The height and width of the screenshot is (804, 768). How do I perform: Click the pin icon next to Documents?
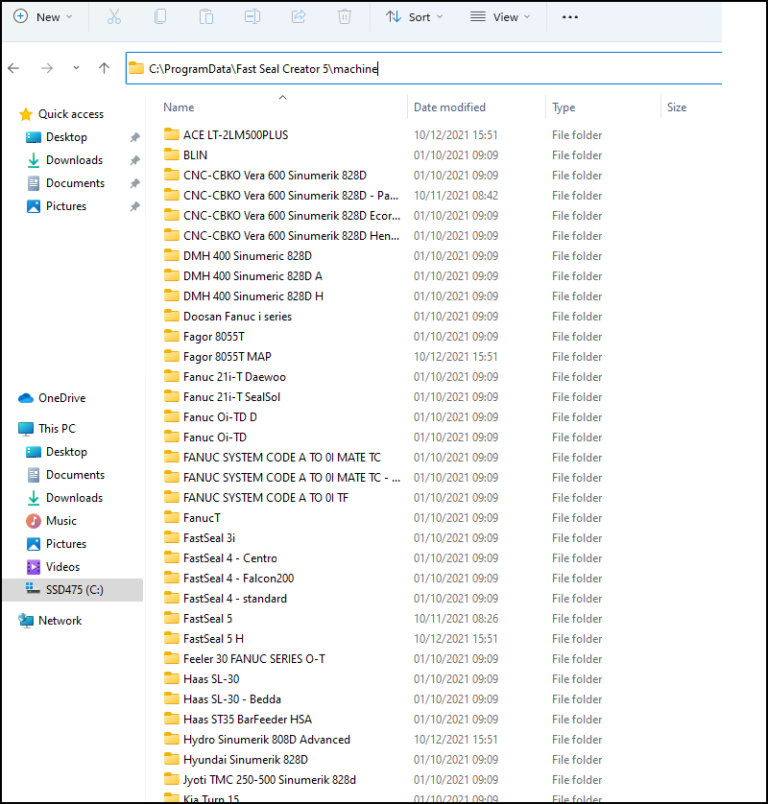135,183
